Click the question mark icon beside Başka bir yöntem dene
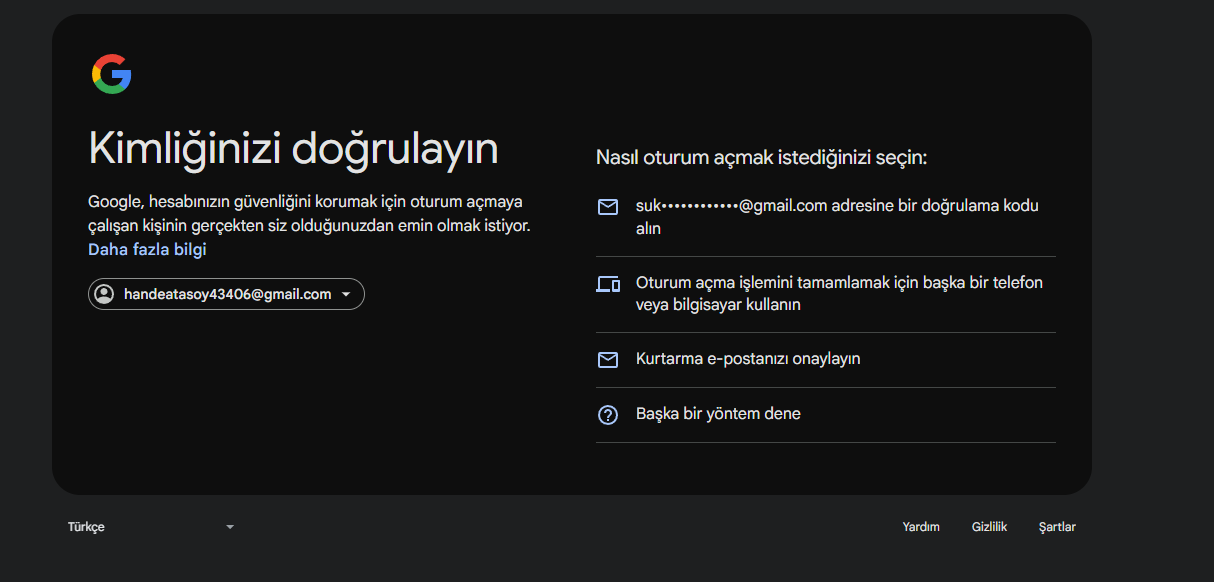The height and width of the screenshot is (582, 1214). (x=608, y=414)
